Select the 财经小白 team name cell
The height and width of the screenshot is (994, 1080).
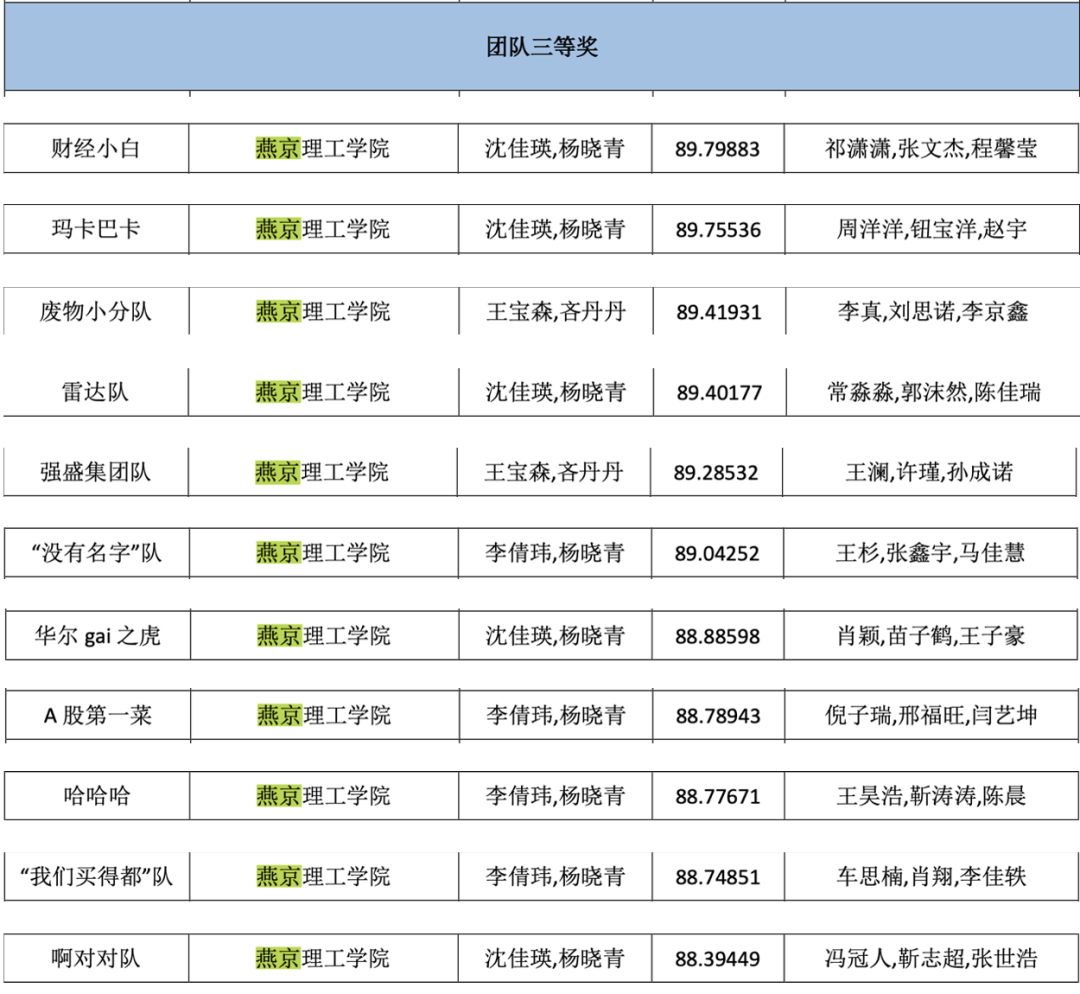(96, 149)
